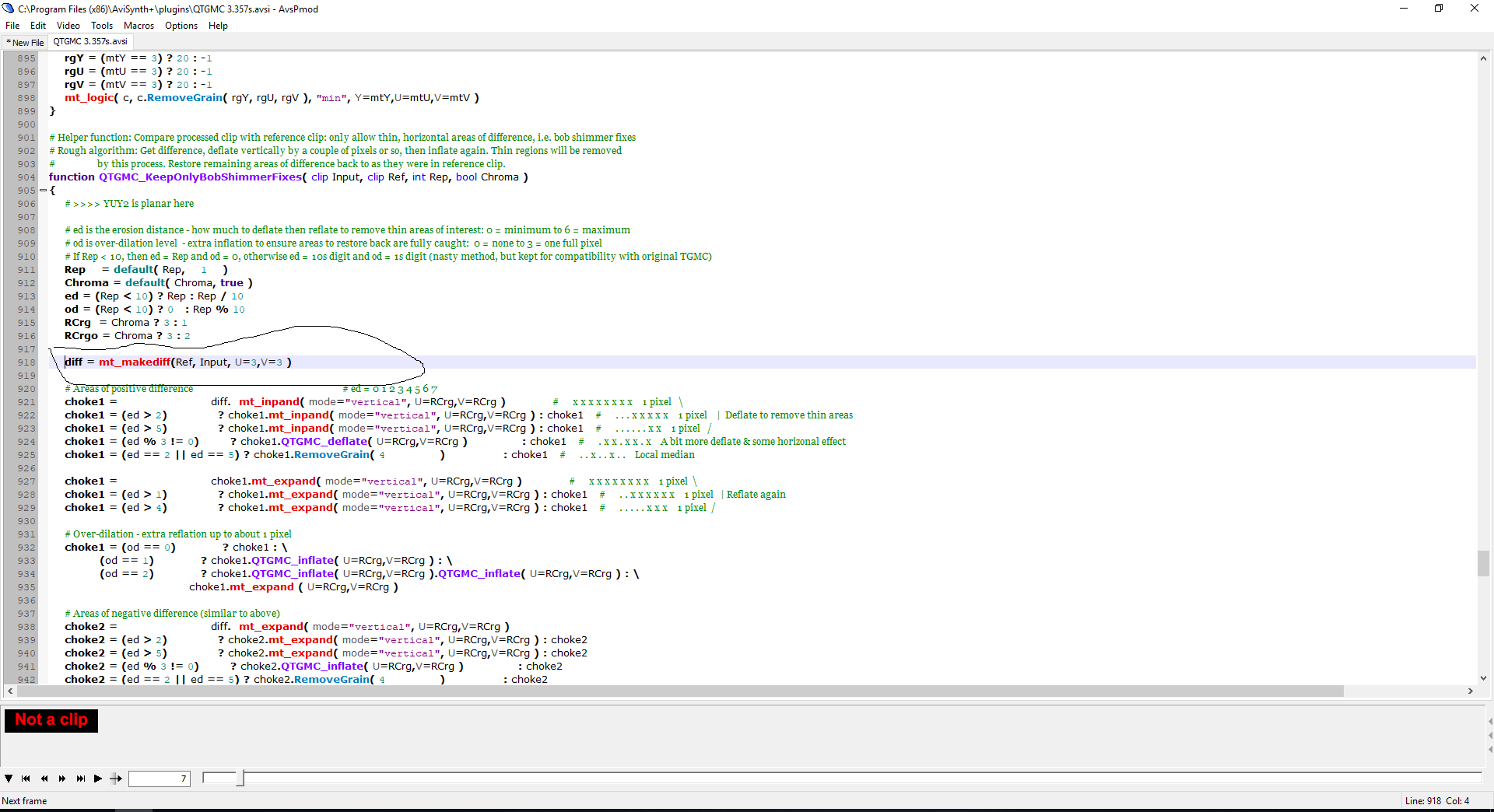Open the Macros menu

tap(139, 26)
